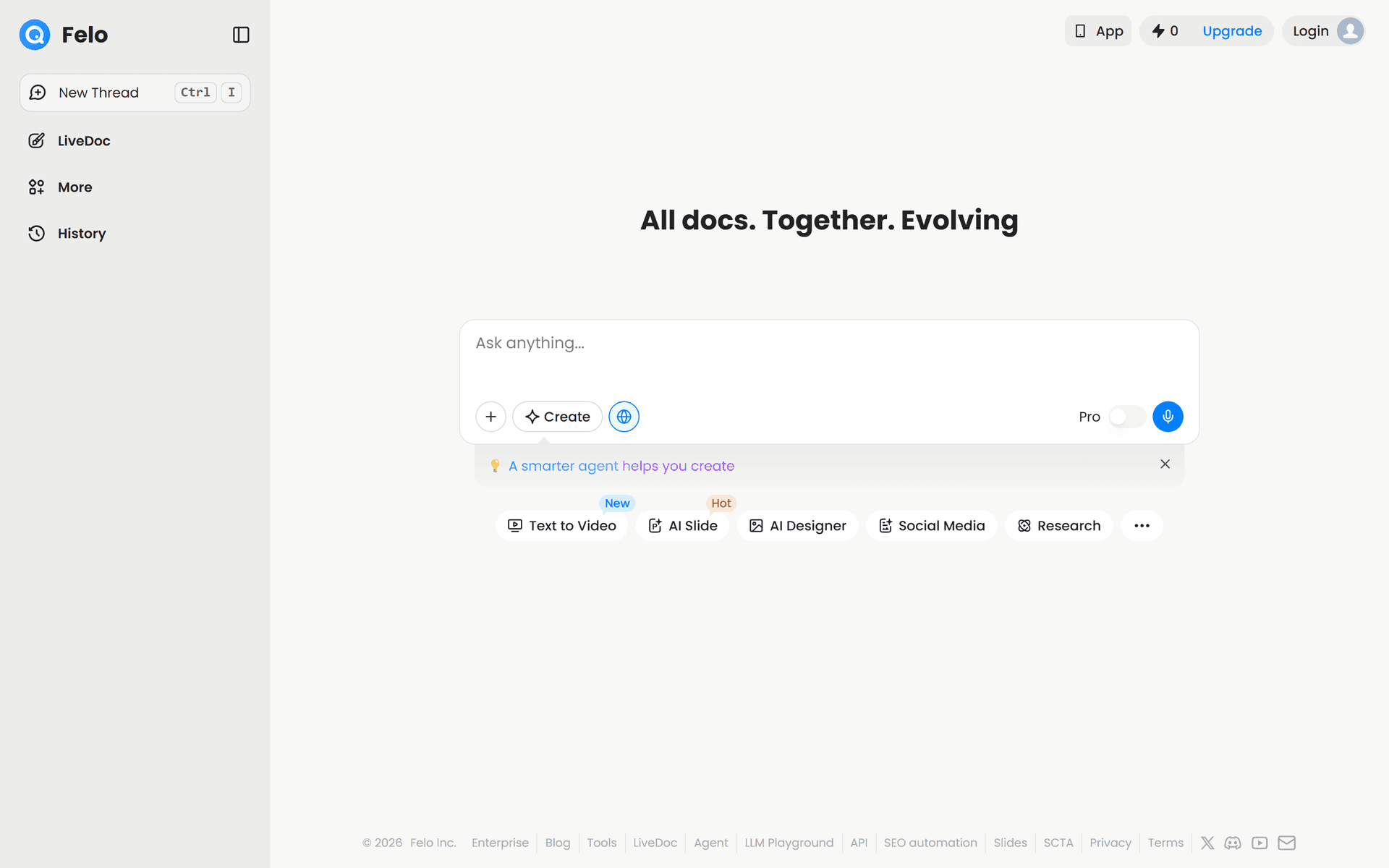Toggle the Pro mode switch
The width and height of the screenshot is (1389, 868).
[1126, 417]
